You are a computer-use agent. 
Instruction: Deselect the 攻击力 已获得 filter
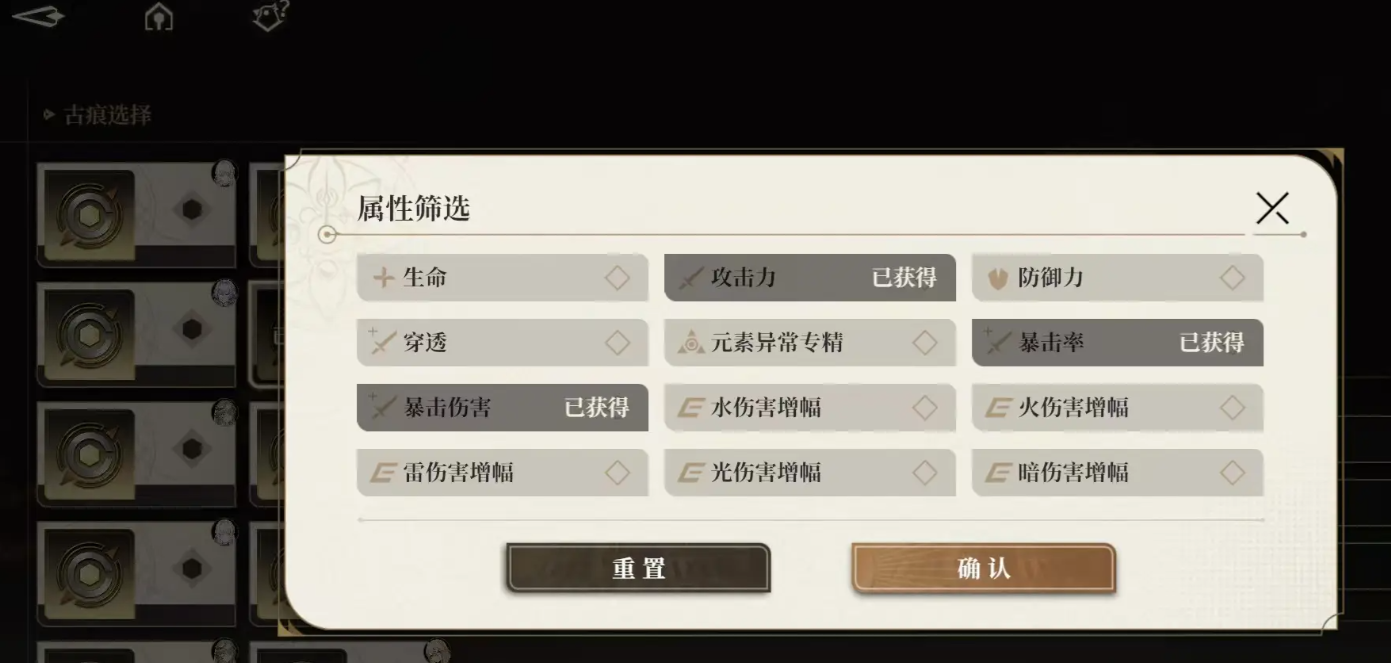(809, 278)
